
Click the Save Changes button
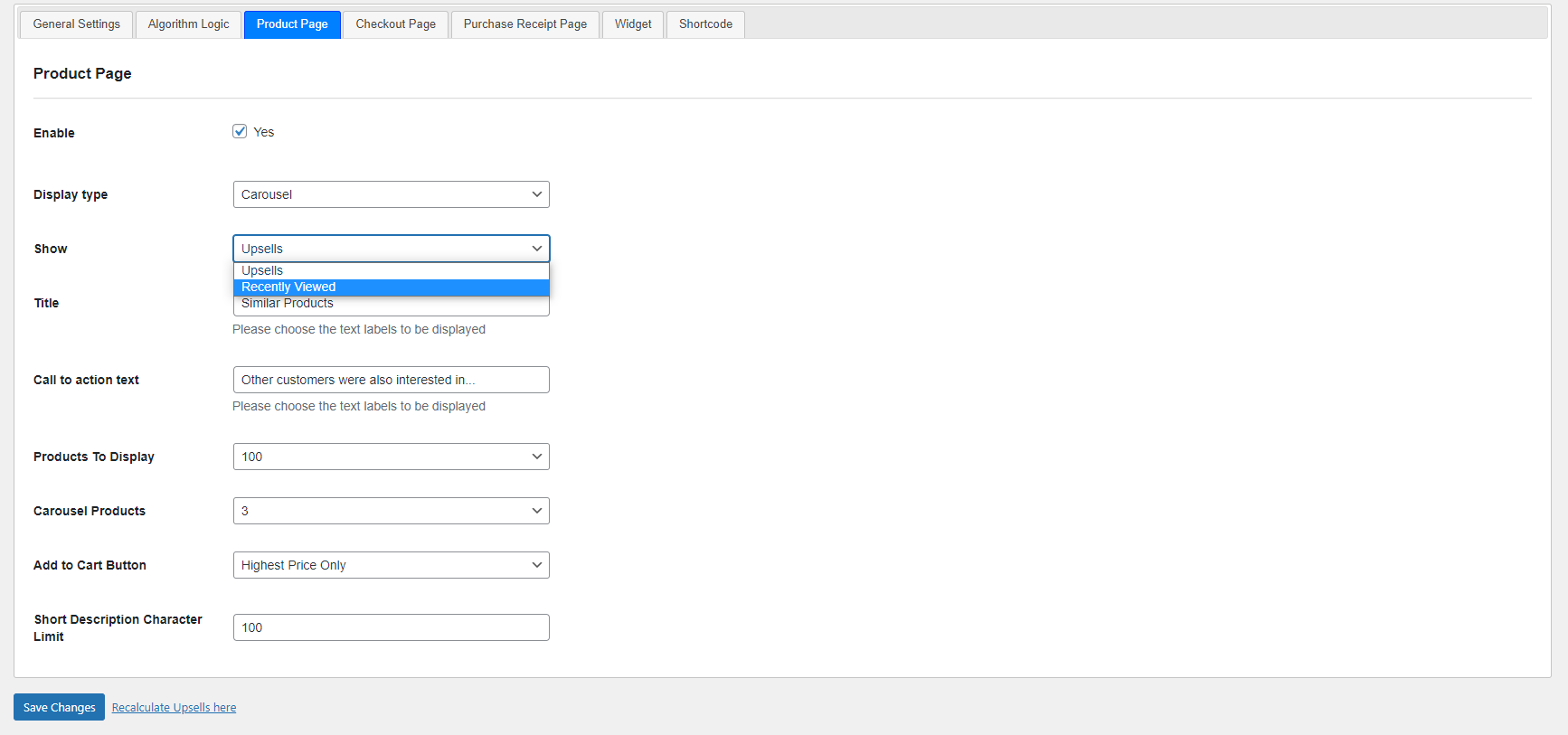tap(60, 707)
